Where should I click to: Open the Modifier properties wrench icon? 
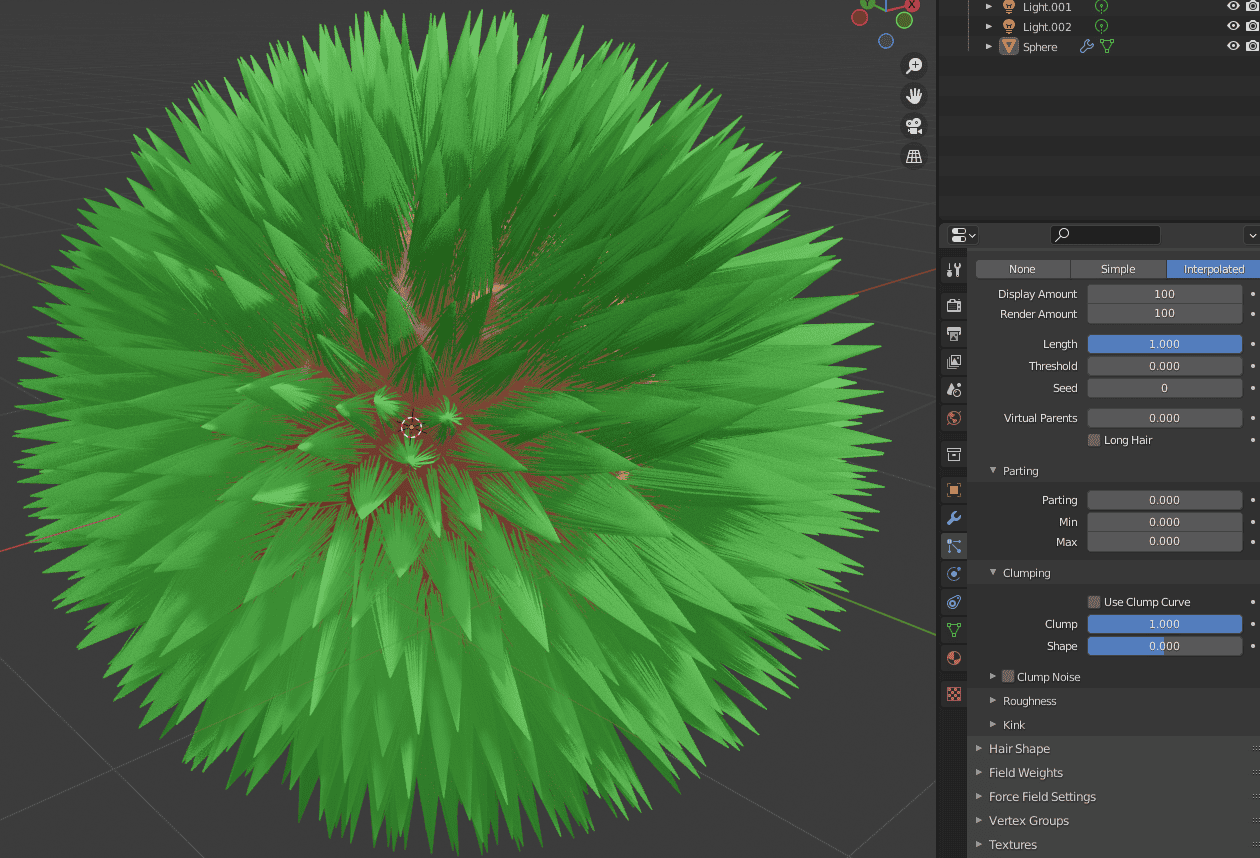[x=953, y=518]
